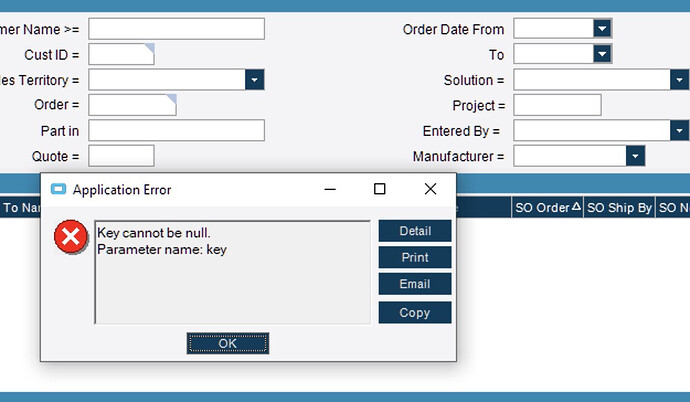Sort by the SO Order column header
690x402 pixels.
click(546, 207)
